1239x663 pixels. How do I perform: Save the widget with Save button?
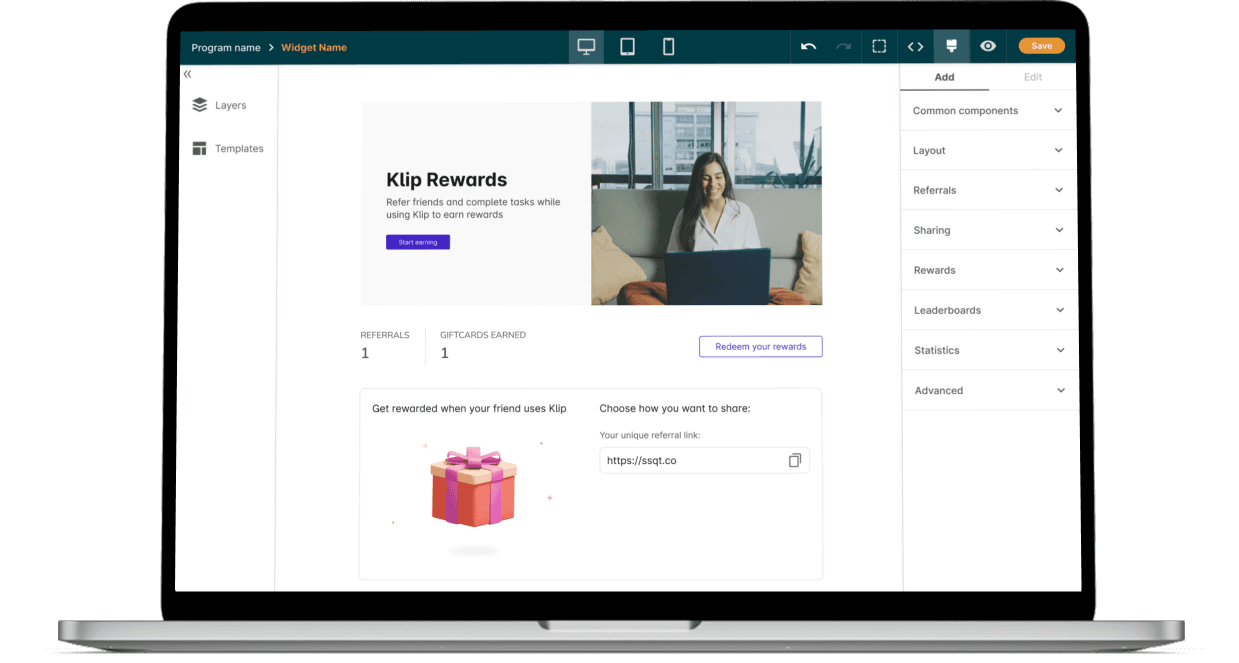click(1041, 46)
